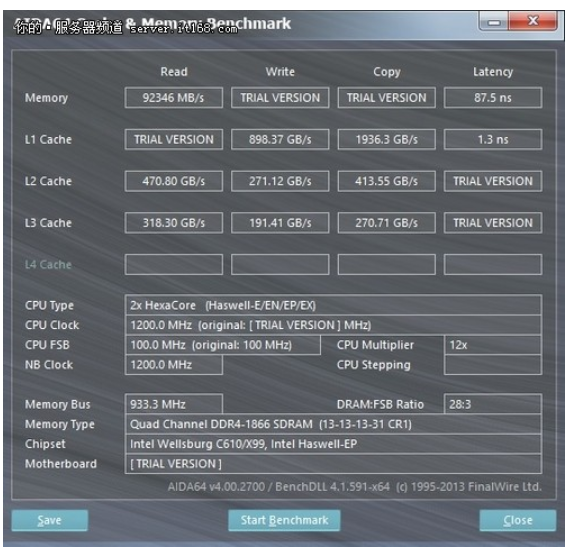Select Memory Latency value 87.5 ns
This screenshot has width=572, height=556.
click(493, 98)
